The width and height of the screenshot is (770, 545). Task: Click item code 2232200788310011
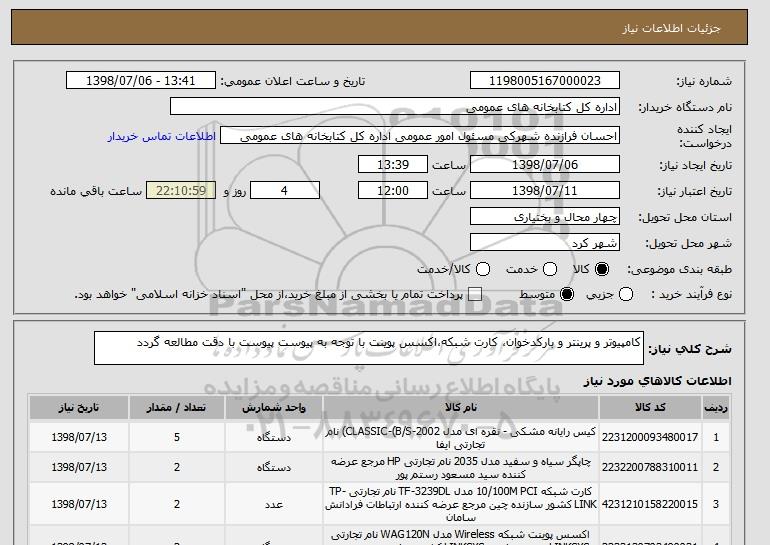[x=650, y=467]
